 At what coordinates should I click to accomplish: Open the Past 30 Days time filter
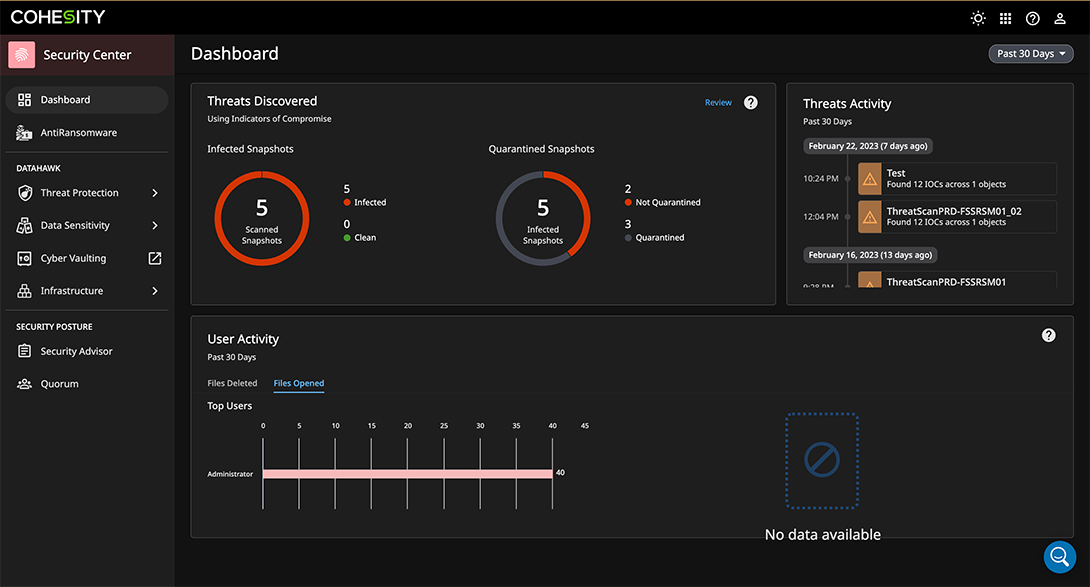[x=1031, y=53]
